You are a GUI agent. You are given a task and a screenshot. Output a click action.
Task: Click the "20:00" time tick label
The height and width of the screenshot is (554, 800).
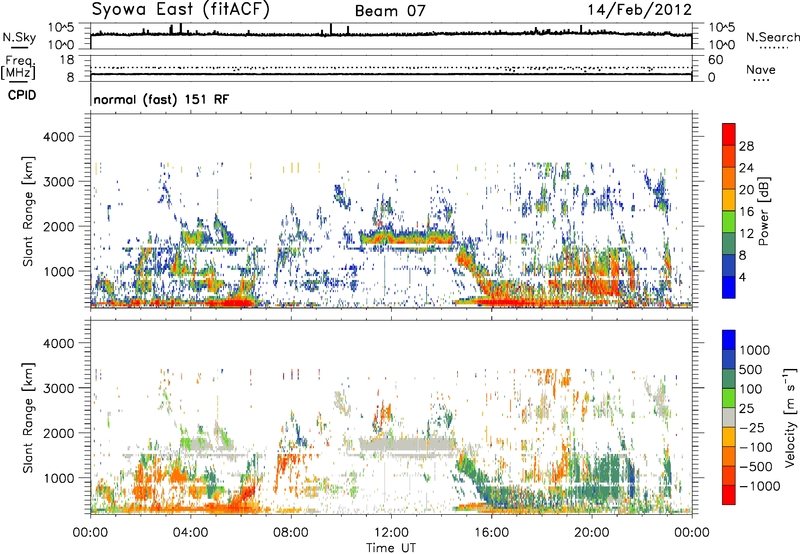tap(592, 533)
